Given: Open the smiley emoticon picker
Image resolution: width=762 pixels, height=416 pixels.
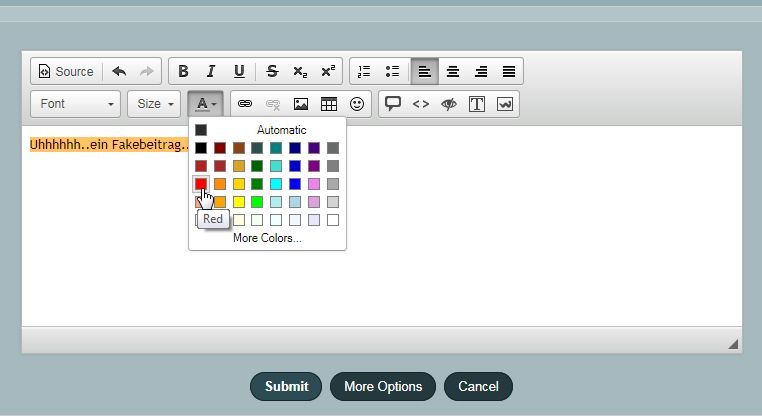Looking at the screenshot, I should (357, 103).
